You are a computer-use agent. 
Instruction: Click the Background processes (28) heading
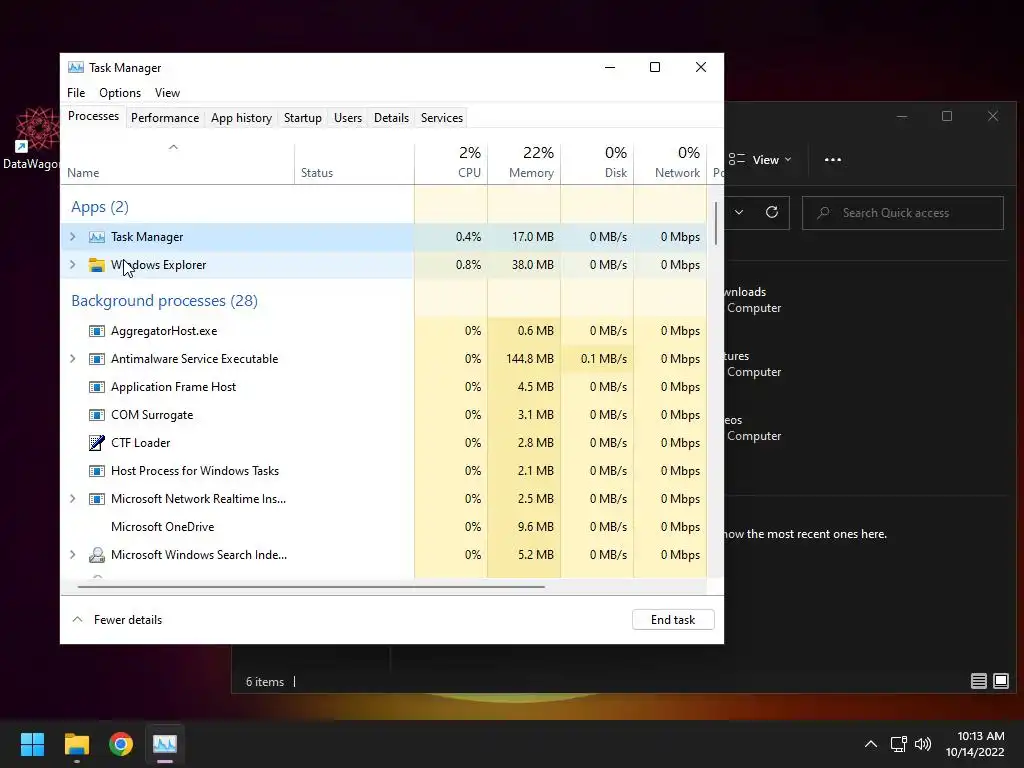pyautogui.click(x=165, y=300)
